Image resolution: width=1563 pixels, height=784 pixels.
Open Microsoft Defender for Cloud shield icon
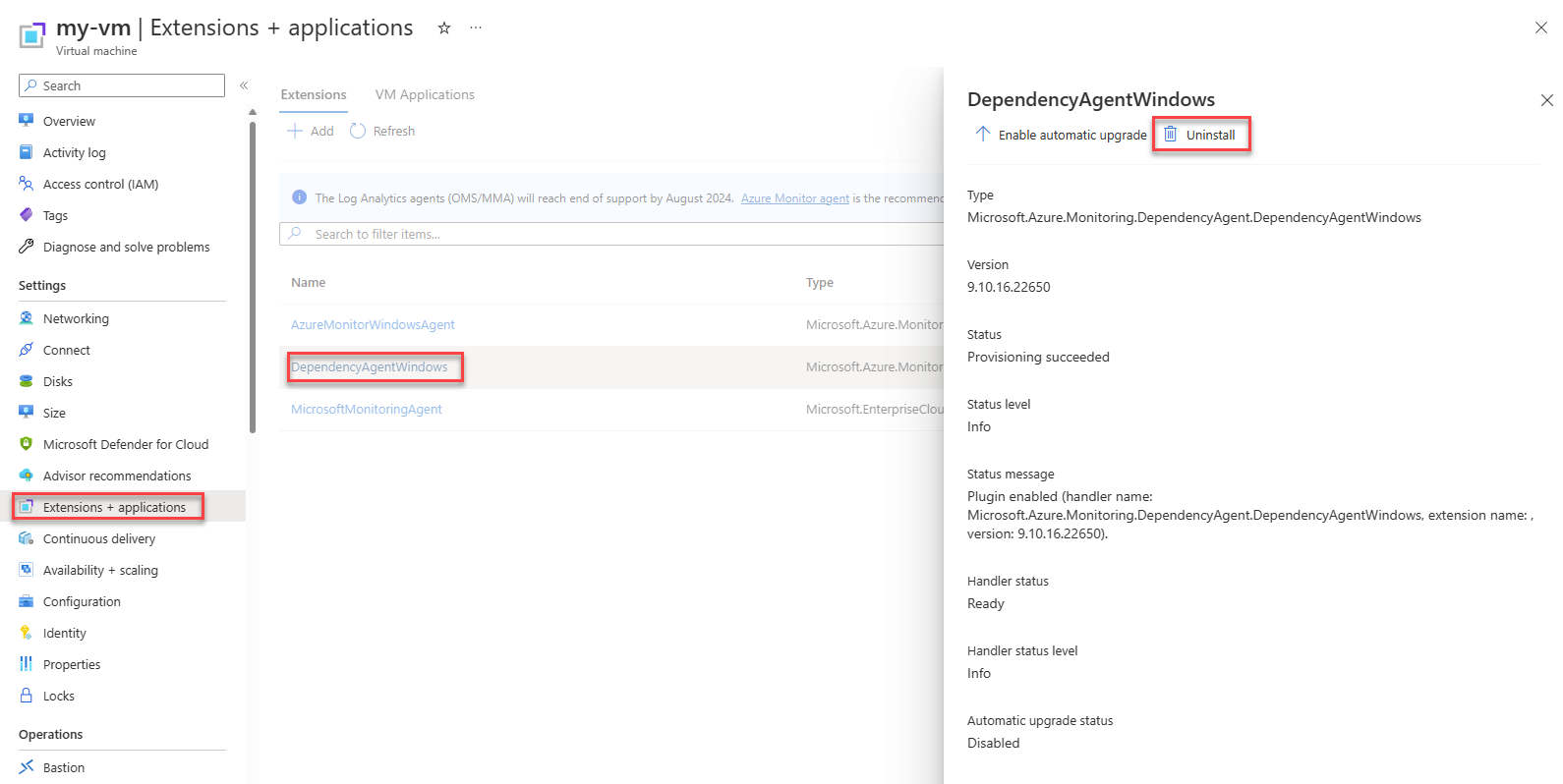27,444
